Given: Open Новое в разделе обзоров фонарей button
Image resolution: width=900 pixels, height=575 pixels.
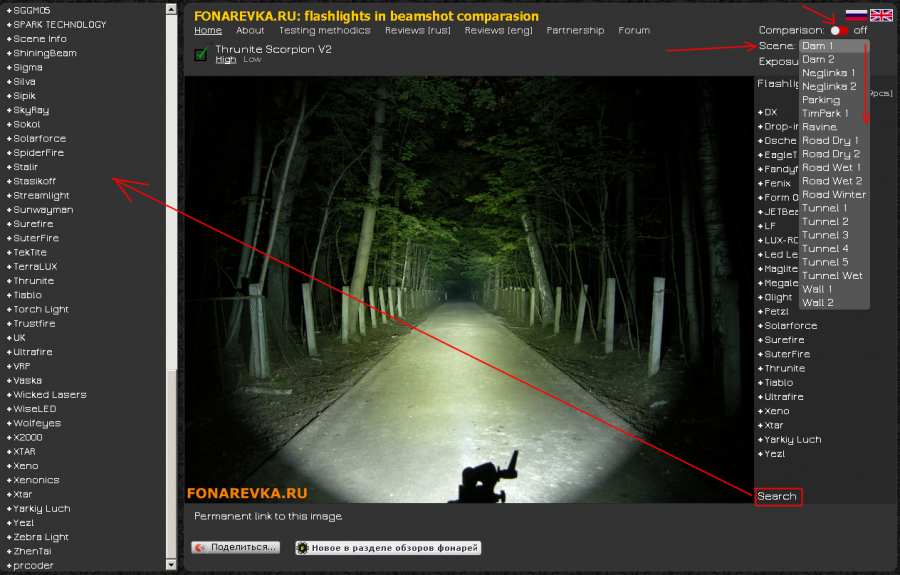Looking at the screenshot, I should pyautogui.click(x=388, y=548).
